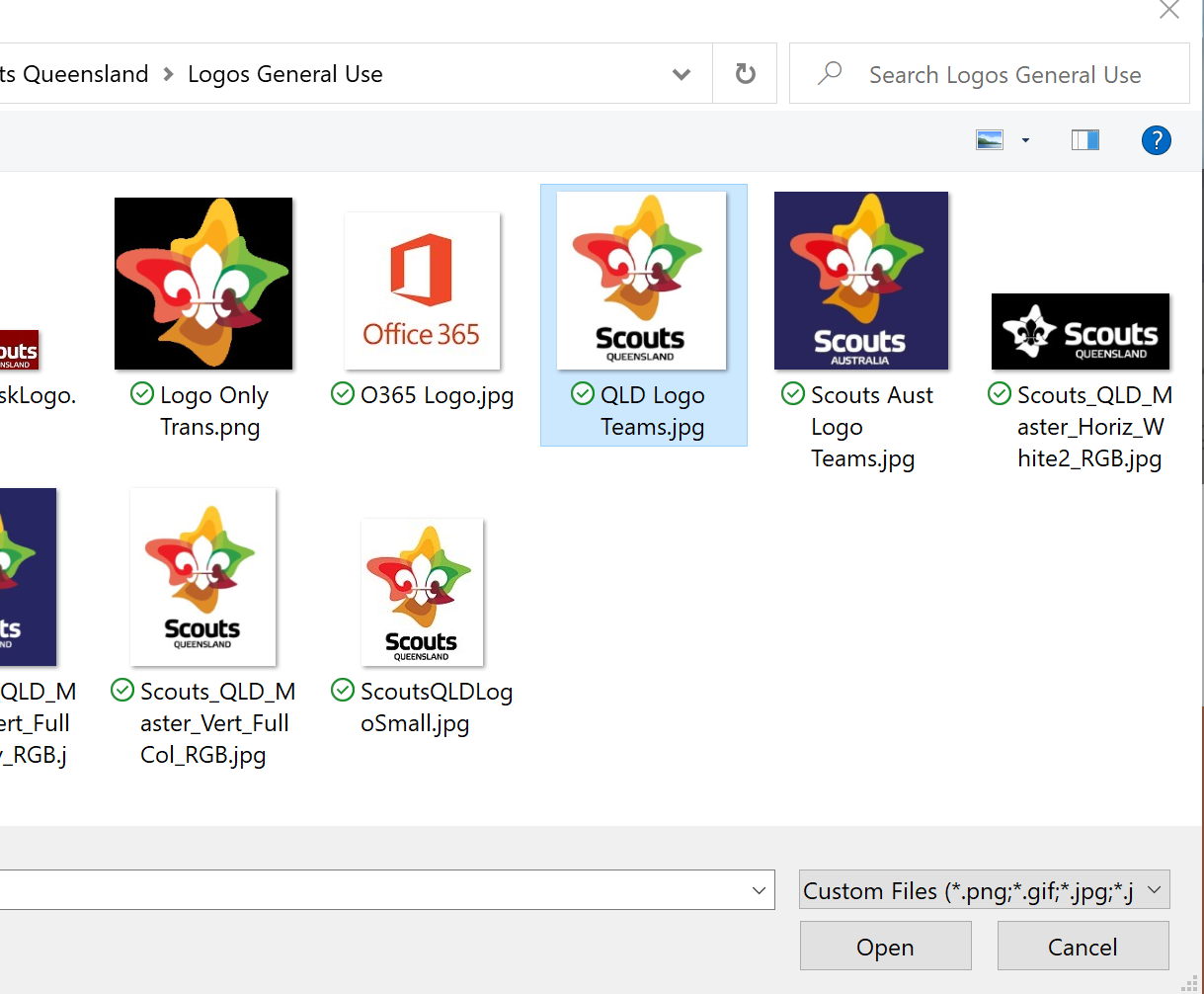1204x994 pixels.
Task: Click the refresh folder icon
Action: click(746, 74)
